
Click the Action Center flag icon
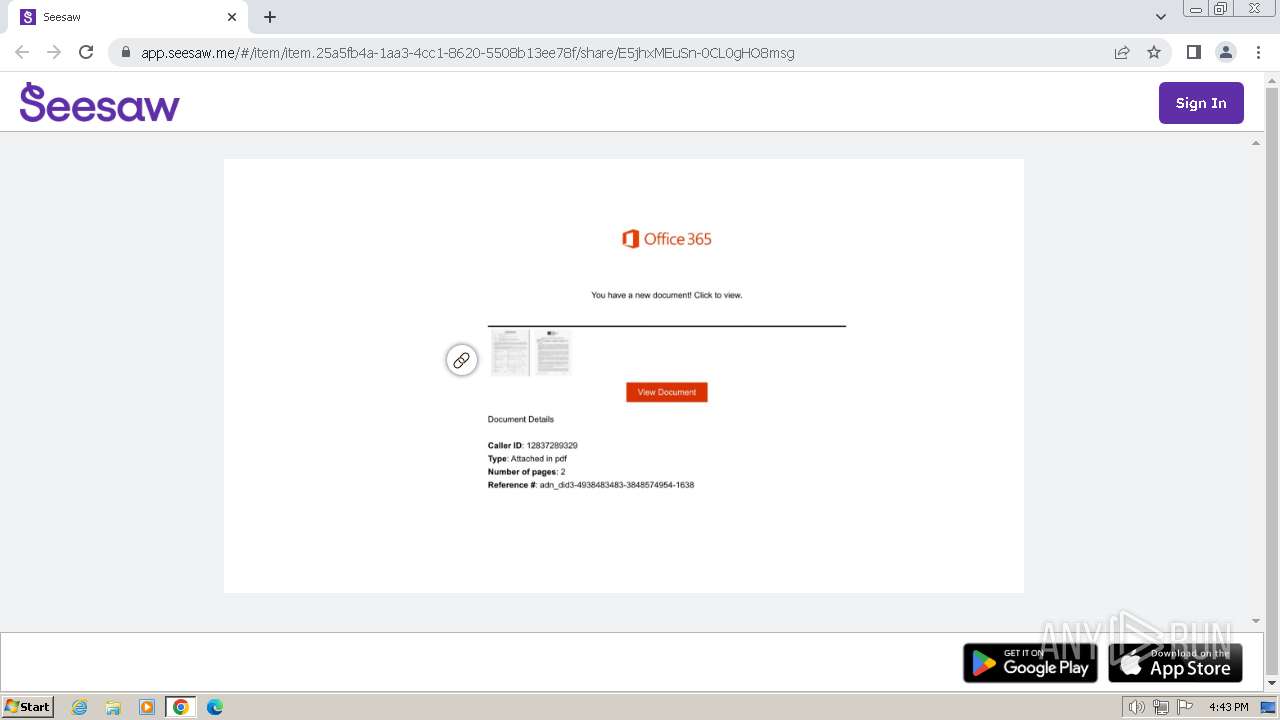coord(1185,707)
